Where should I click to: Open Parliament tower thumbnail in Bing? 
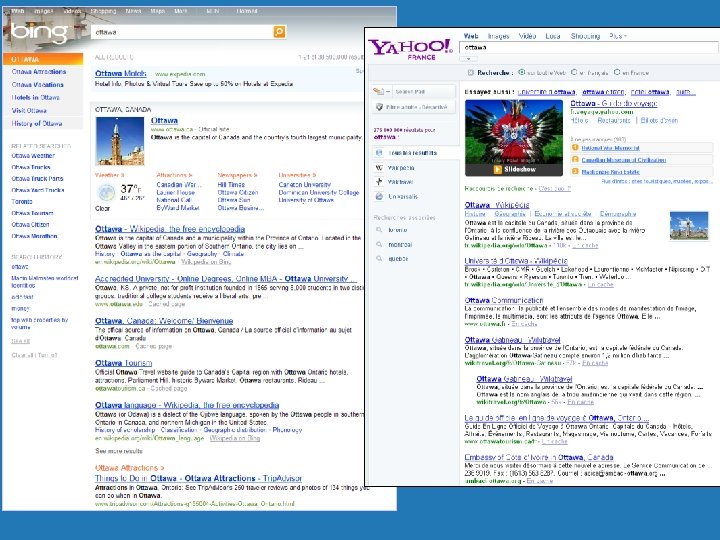coord(120,141)
